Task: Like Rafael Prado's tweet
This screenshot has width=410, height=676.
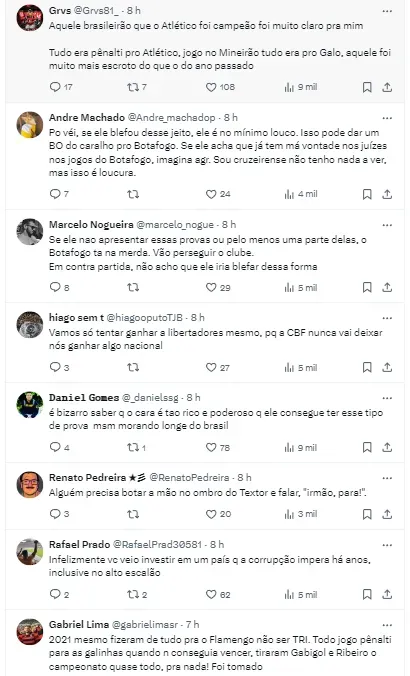Action: pos(211,595)
